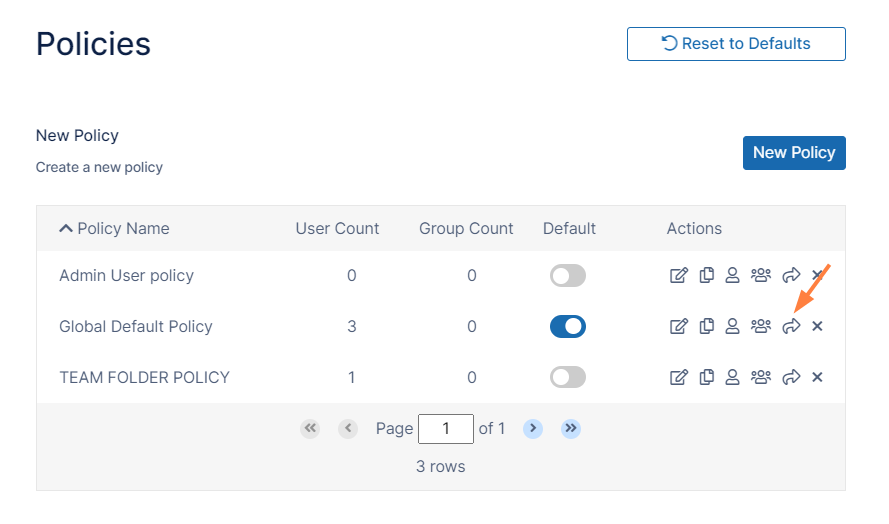889x524 pixels.
Task: Set TEAM FOLDER POLICY as default
Action: (x=568, y=377)
